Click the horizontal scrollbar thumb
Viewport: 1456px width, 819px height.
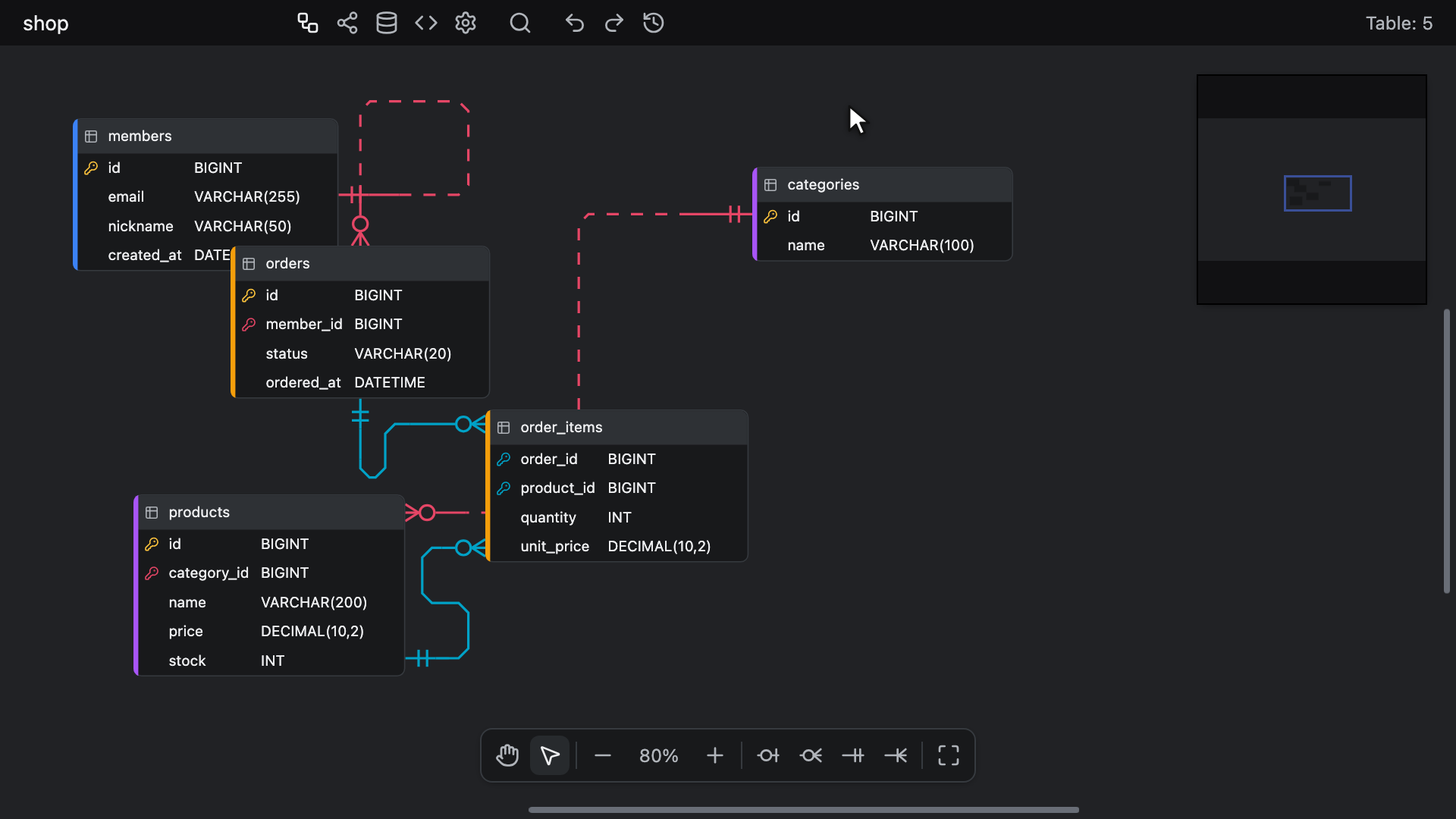pos(804,810)
